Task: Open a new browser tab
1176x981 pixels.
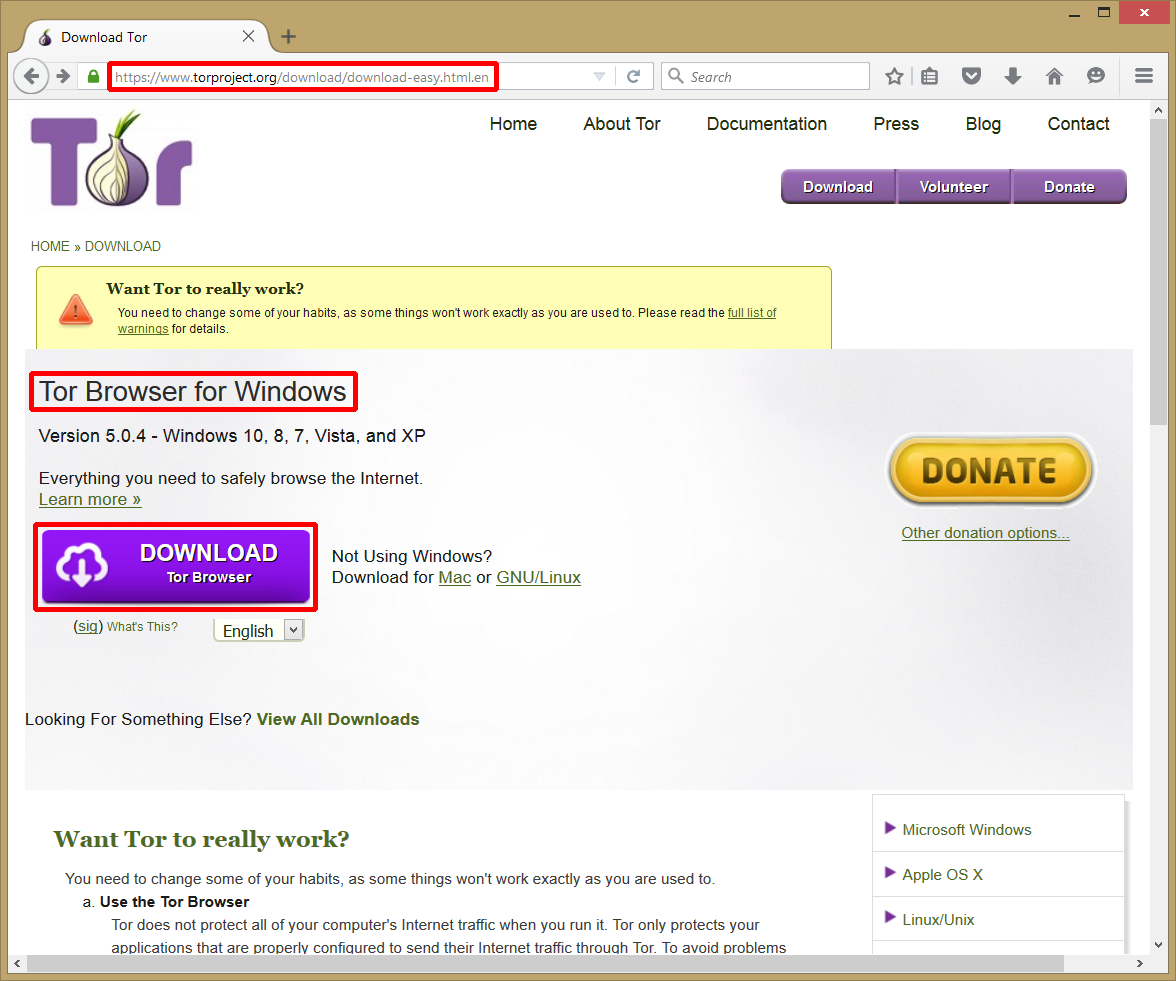Action: tap(288, 37)
